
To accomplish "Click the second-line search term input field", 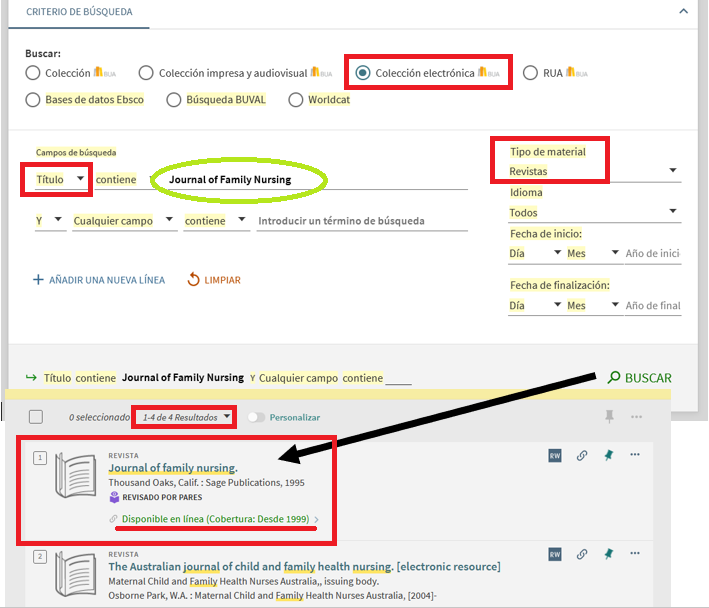I will 361,221.
